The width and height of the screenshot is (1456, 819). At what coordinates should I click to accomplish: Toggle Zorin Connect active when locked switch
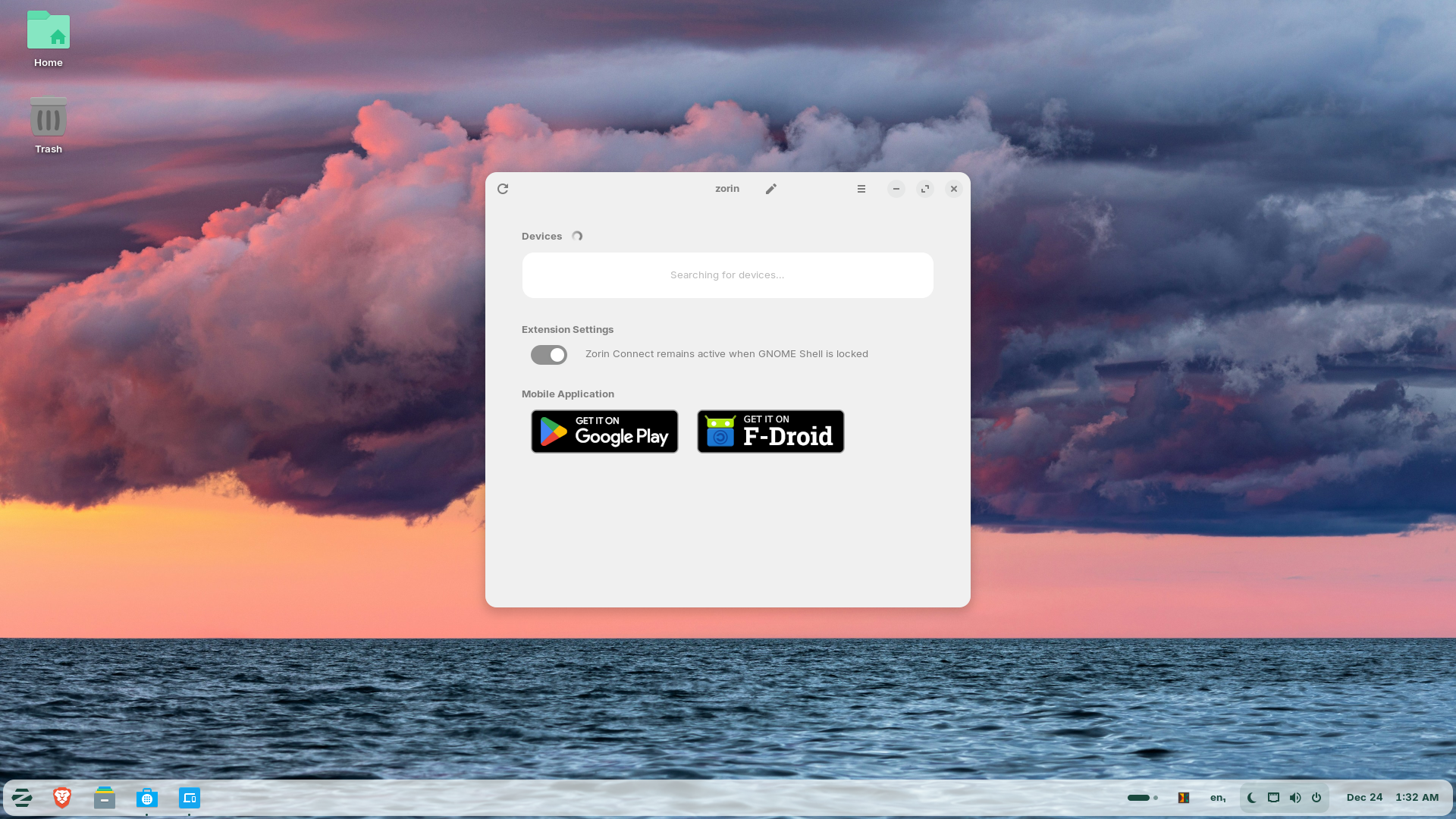tap(549, 355)
